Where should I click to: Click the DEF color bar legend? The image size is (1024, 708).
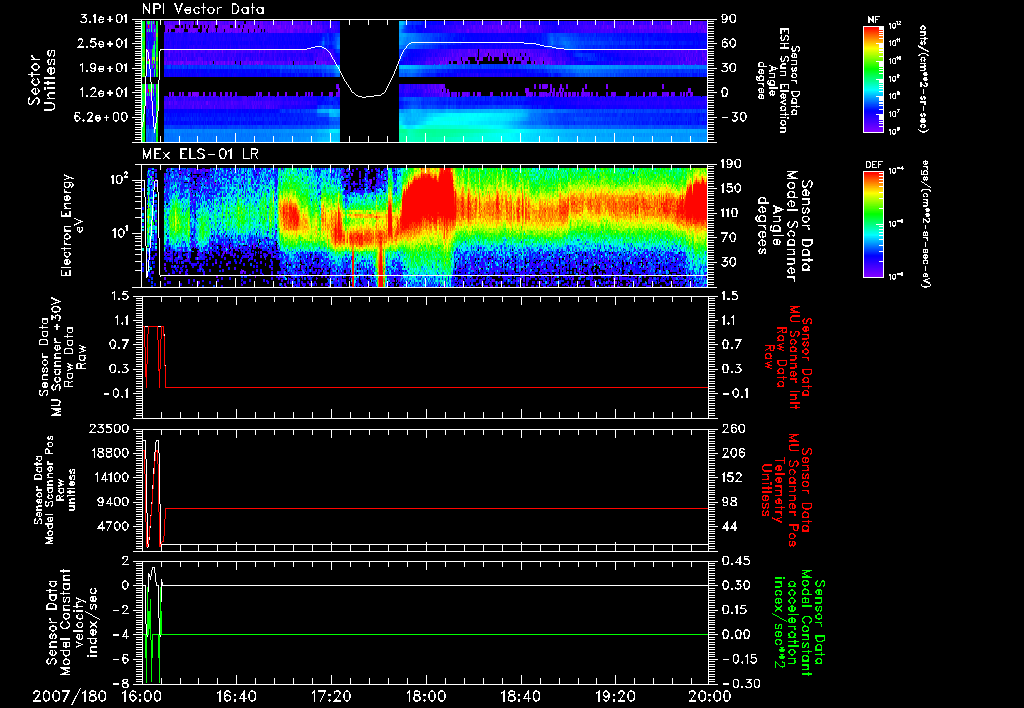pos(874,225)
